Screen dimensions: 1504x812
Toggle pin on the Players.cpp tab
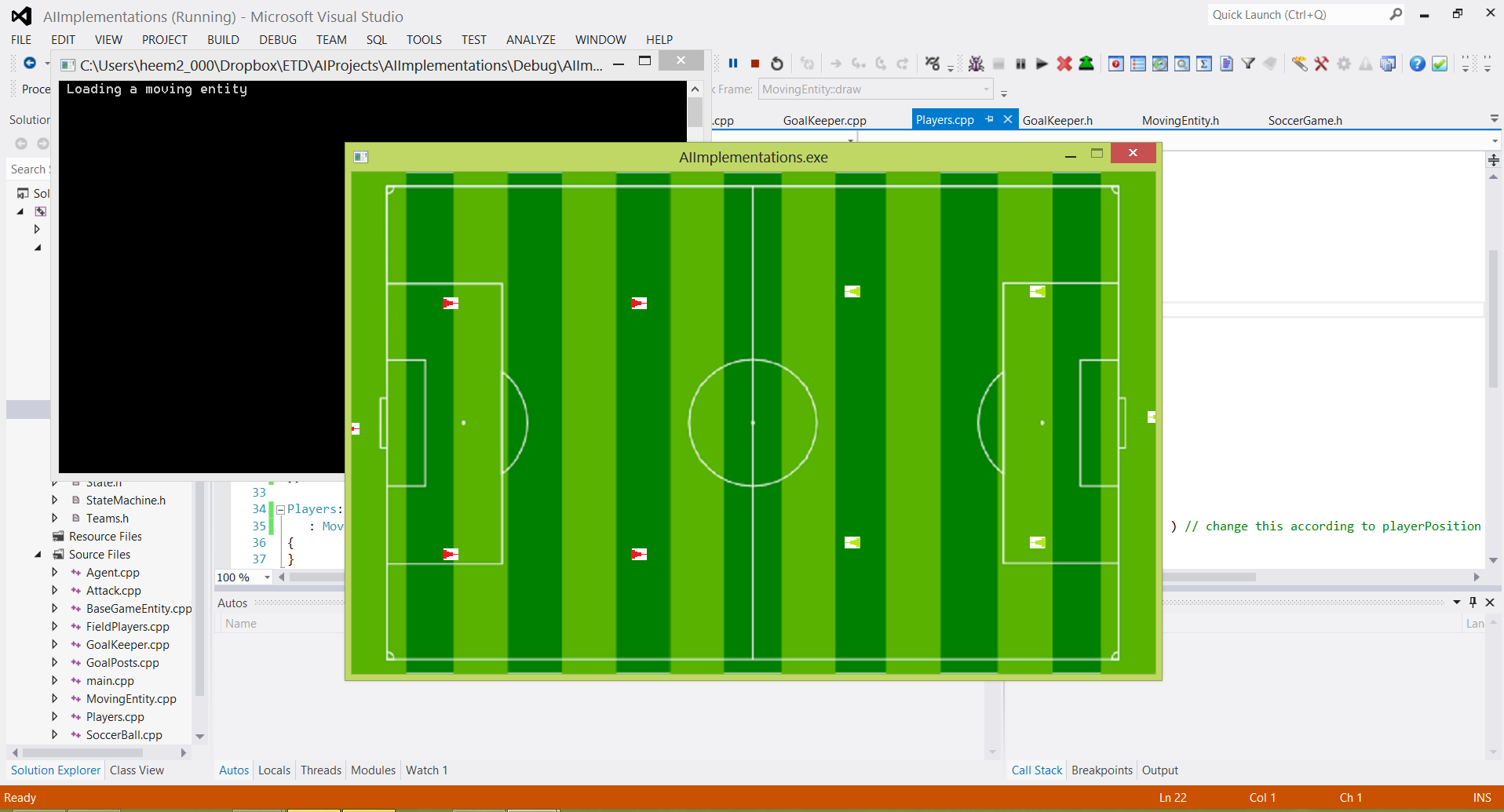pyautogui.click(x=990, y=119)
